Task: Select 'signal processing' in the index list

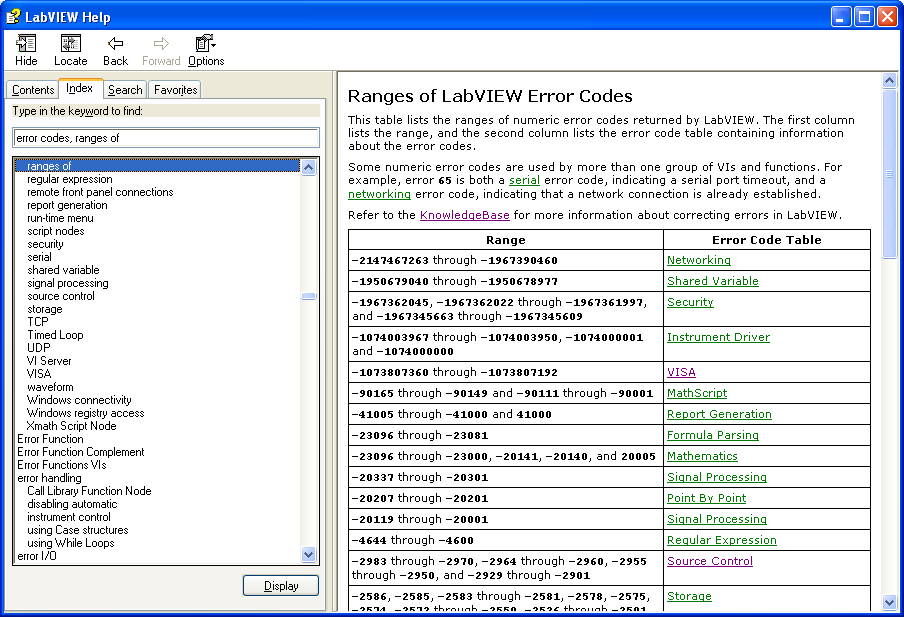Action: (68, 283)
